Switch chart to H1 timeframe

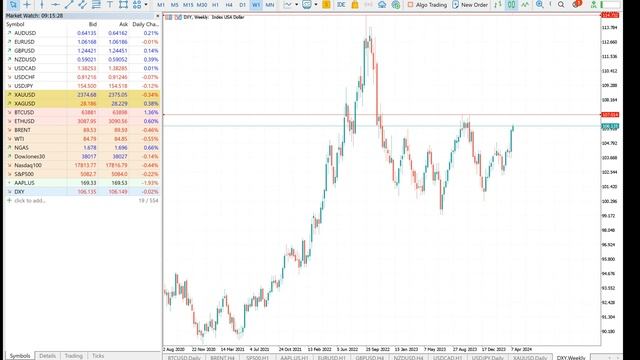pos(215,5)
